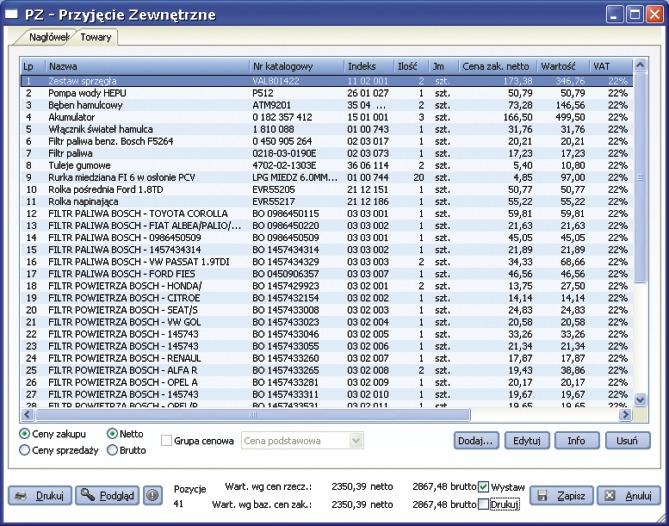Click the vertical scrollbar down arrow

point(640,400)
